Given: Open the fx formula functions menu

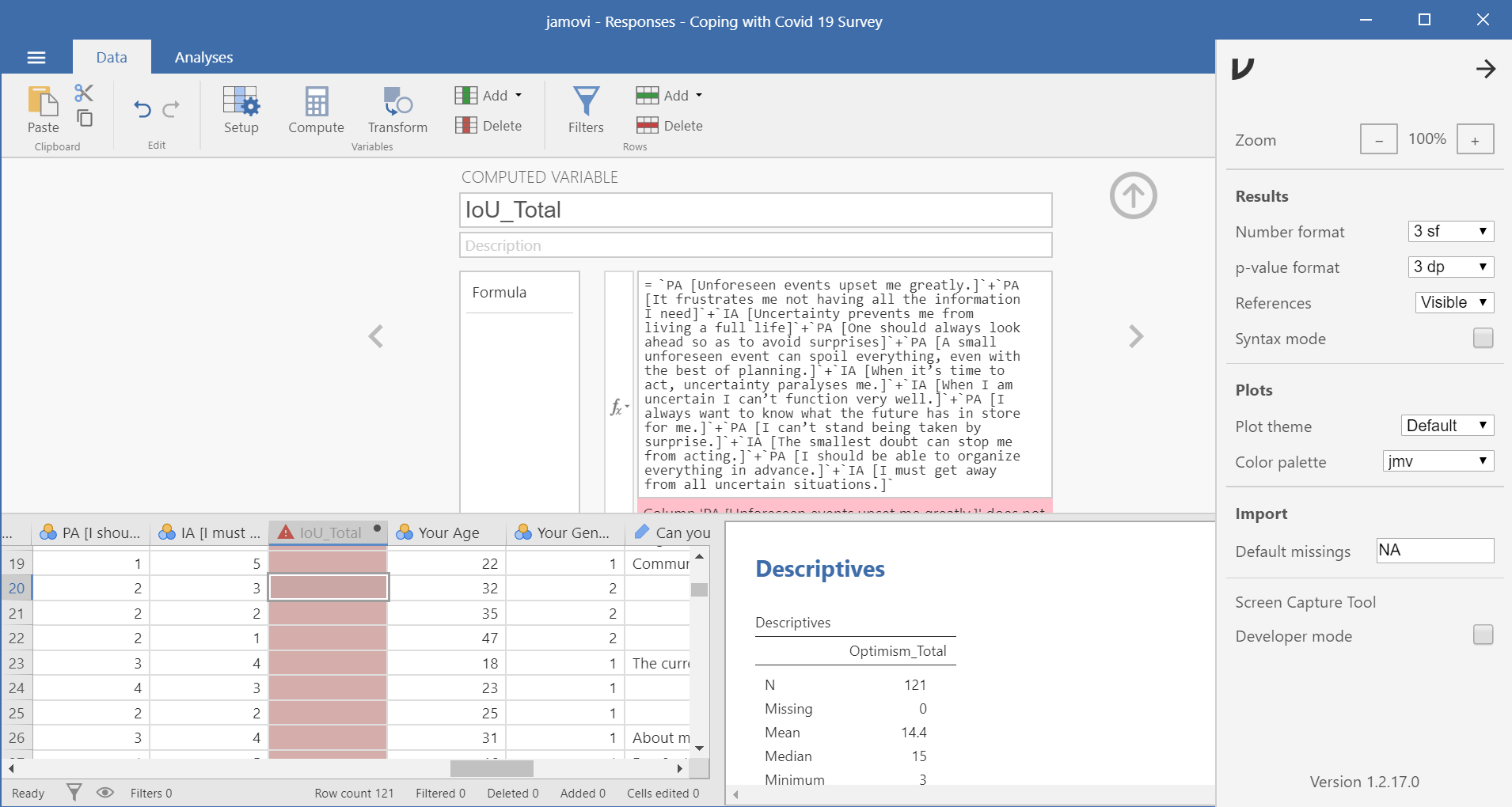Looking at the screenshot, I should point(619,407).
